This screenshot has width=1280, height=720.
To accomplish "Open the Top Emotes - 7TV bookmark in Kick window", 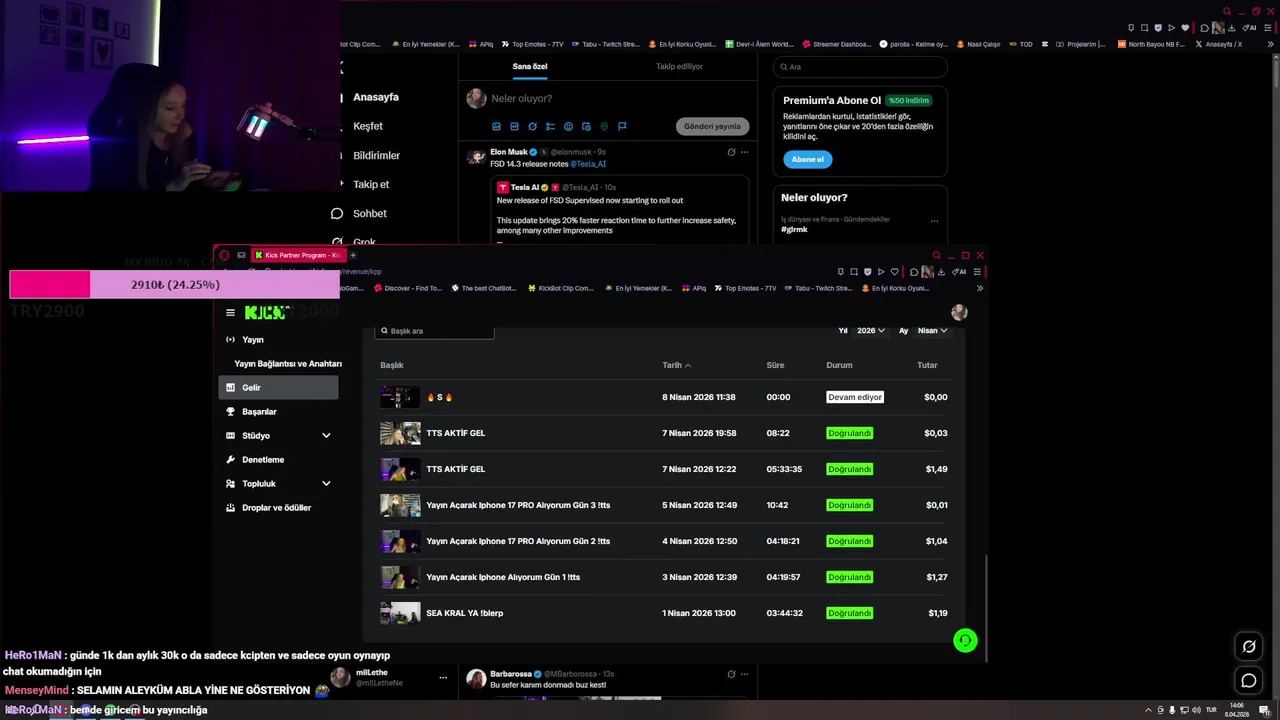I will 745,288.
